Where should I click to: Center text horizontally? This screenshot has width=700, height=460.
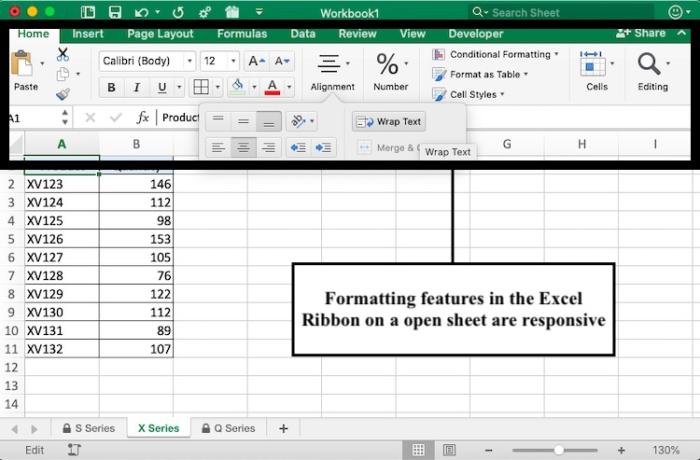coord(243,147)
